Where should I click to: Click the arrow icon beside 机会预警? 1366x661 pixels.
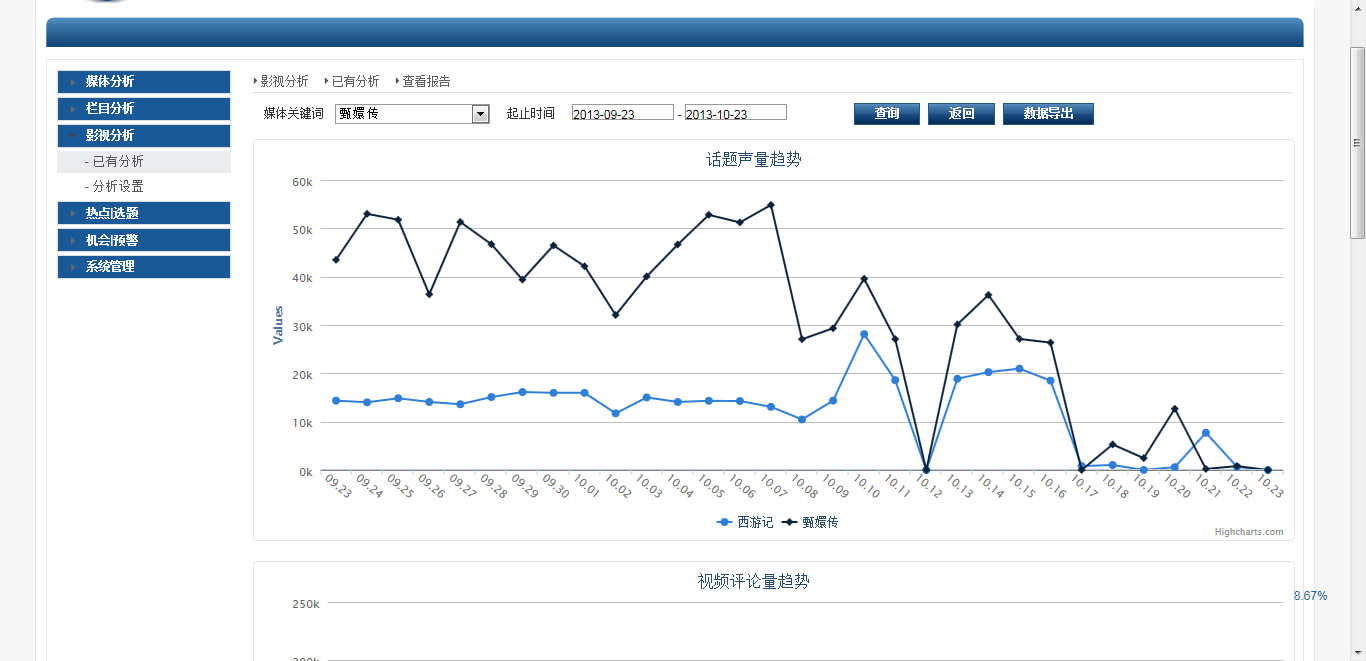[73, 241]
